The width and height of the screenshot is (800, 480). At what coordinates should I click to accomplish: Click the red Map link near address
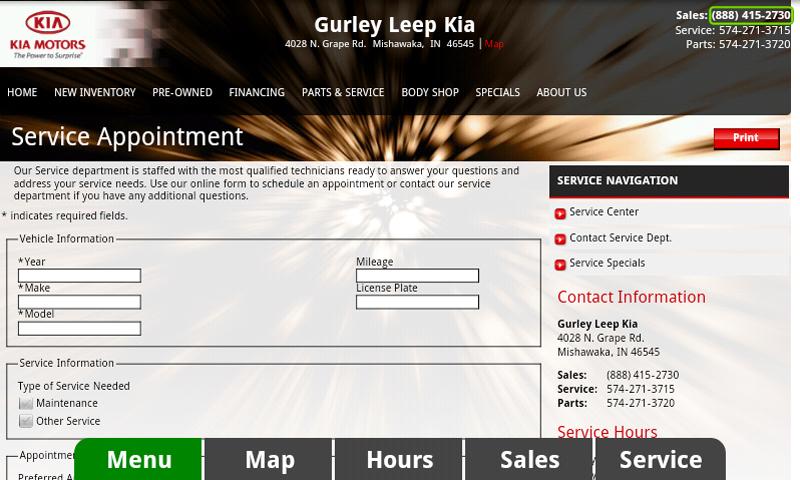pos(494,44)
